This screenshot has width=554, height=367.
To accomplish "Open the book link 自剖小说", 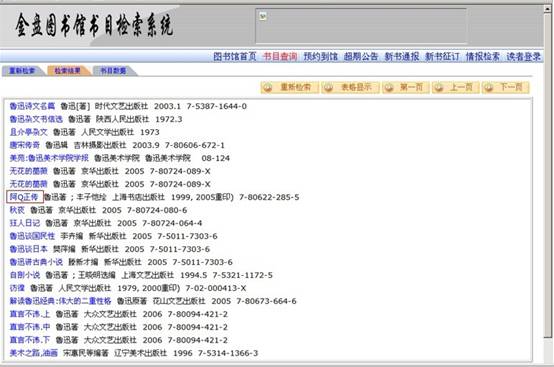I will 25,275.
